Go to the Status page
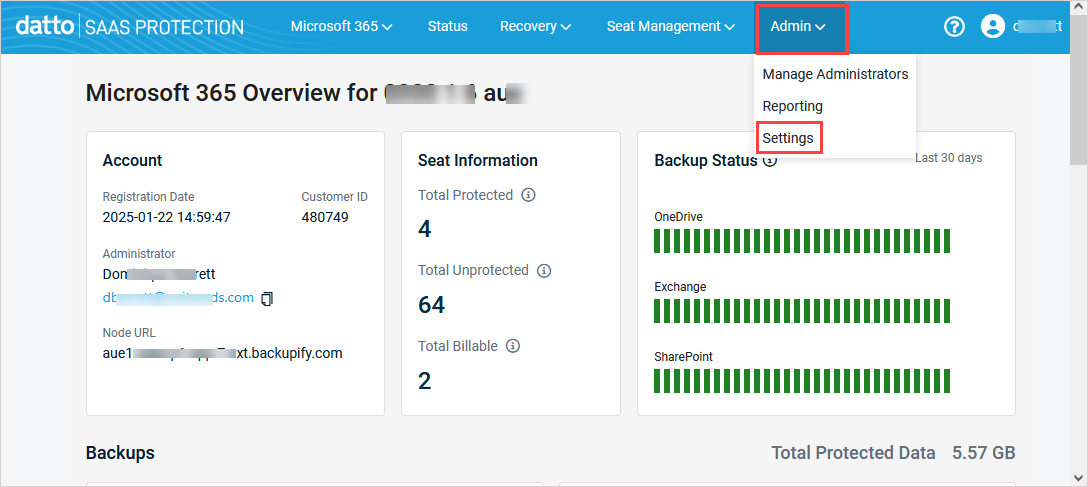1088x487 pixels. (448, 27)
